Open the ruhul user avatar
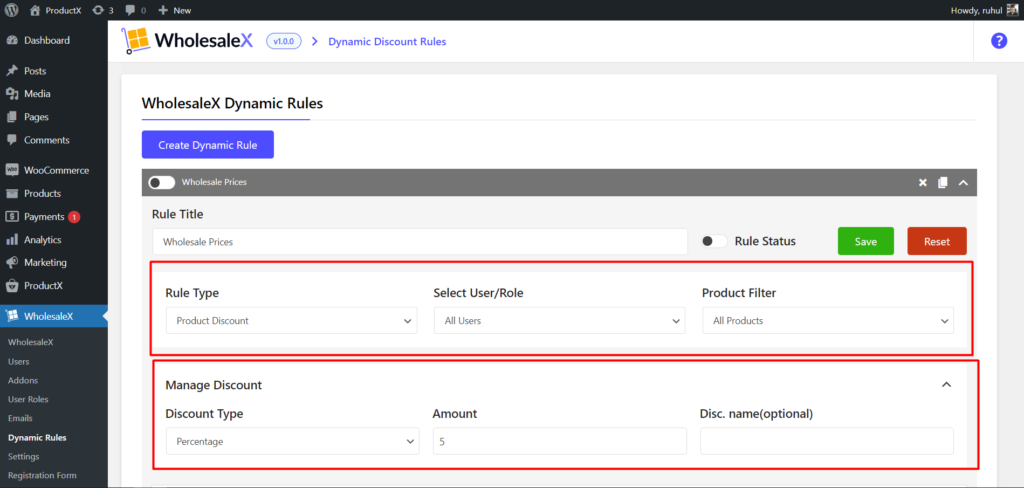Image resolution: width=1024 pixels, height=488 pixels. 1012,10
